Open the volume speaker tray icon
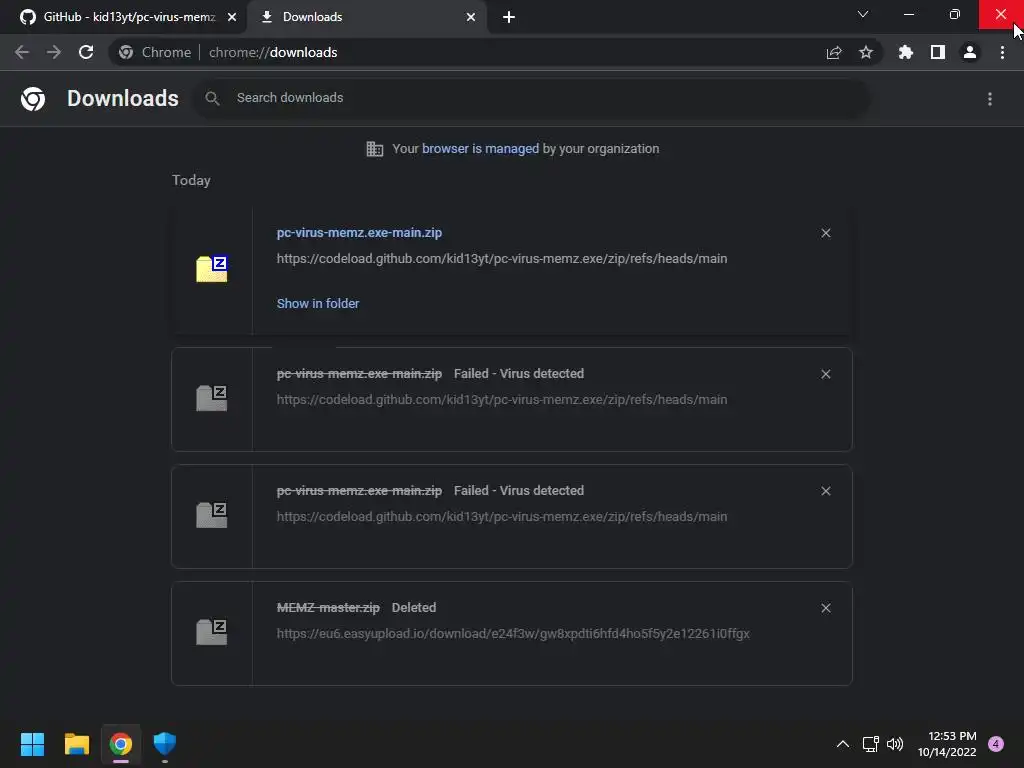Screen dimensions: 1024x768 tap(895, 744)
